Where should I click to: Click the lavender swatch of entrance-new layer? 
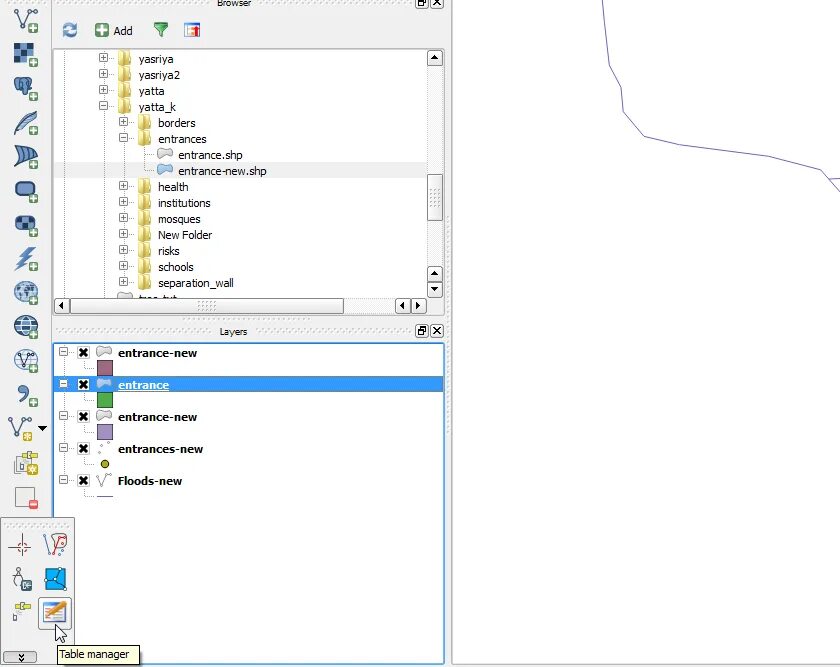pos(105,432)
